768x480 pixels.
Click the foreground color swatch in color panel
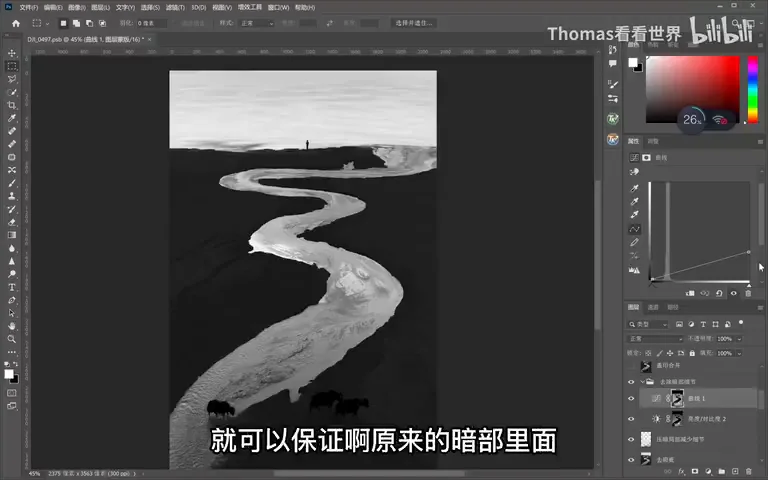[633, 62]
